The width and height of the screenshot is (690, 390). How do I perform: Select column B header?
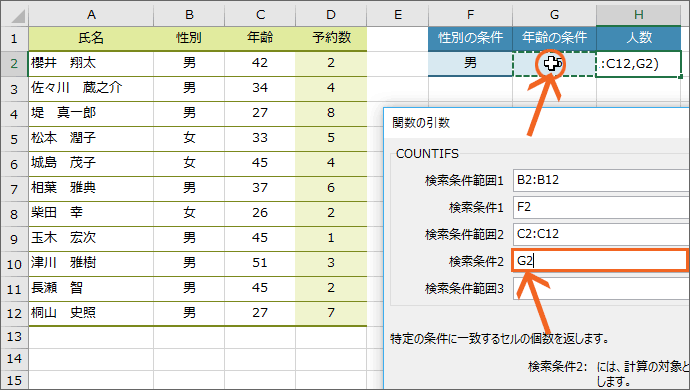click(189, 15)
